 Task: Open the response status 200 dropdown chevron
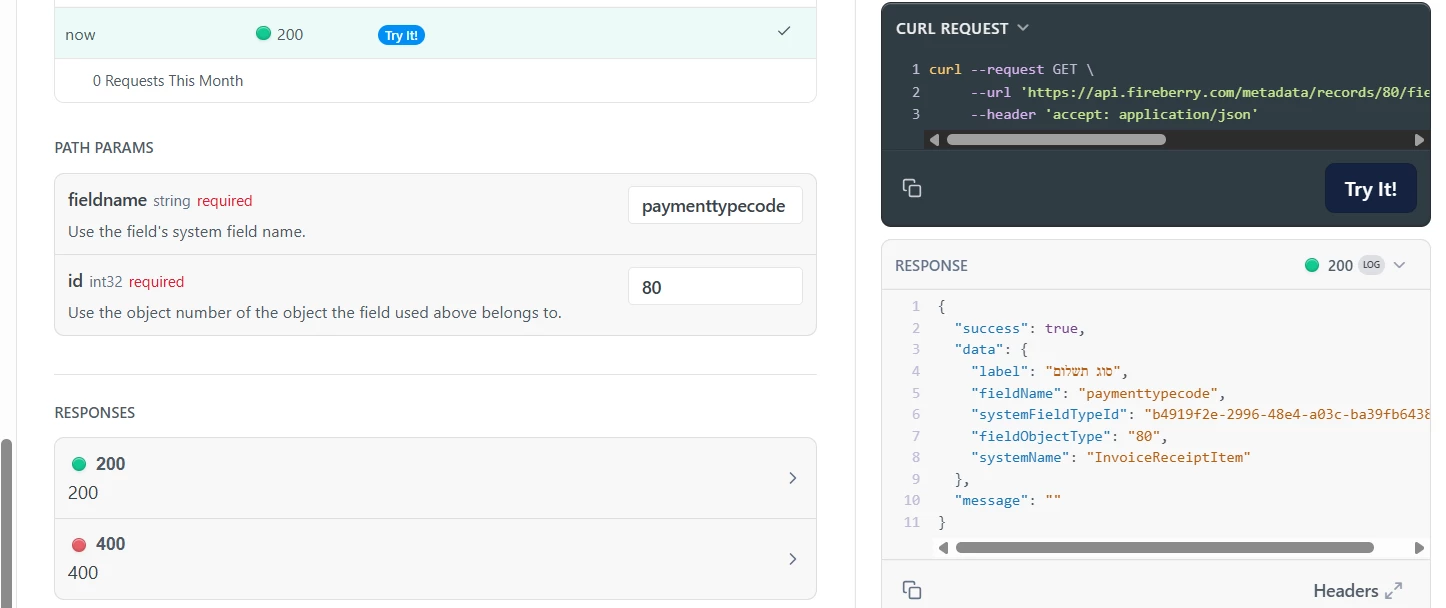click(1399, 265)
